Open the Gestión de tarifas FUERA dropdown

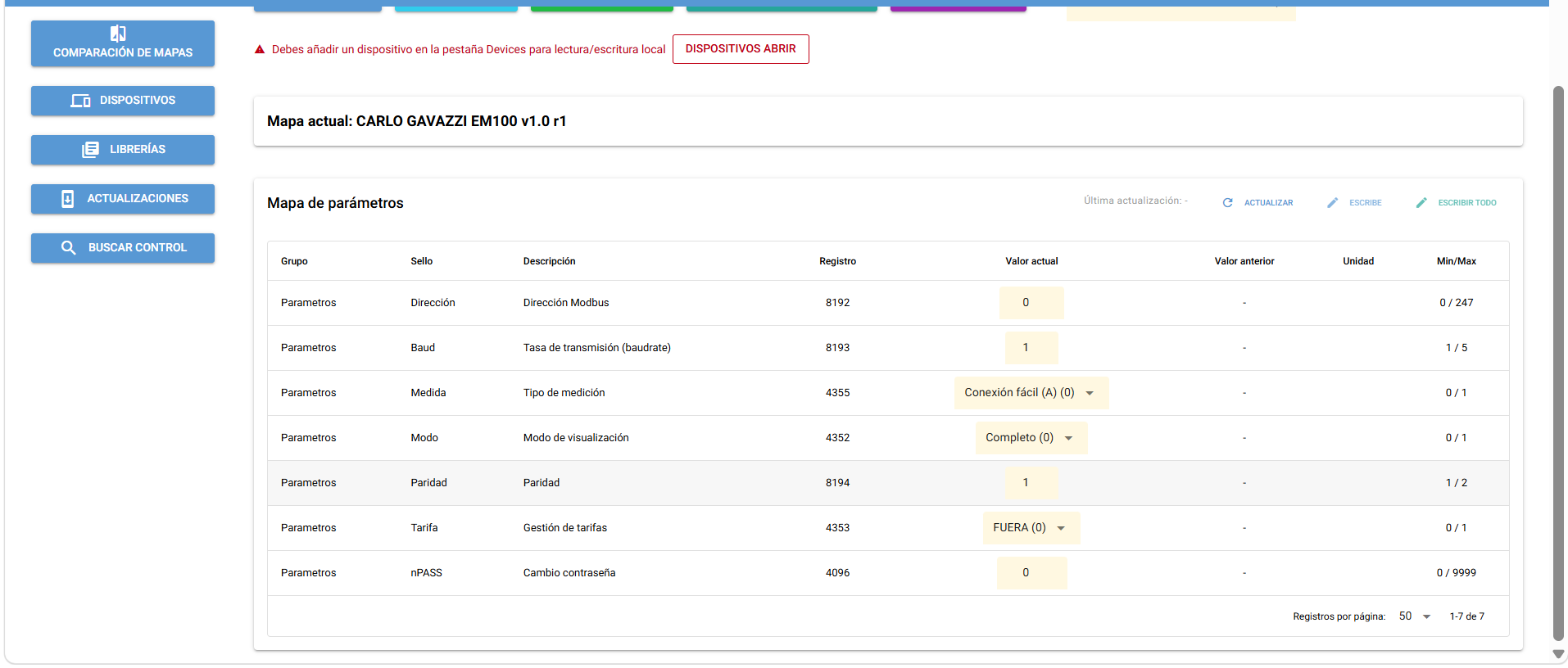[1031, 528]
